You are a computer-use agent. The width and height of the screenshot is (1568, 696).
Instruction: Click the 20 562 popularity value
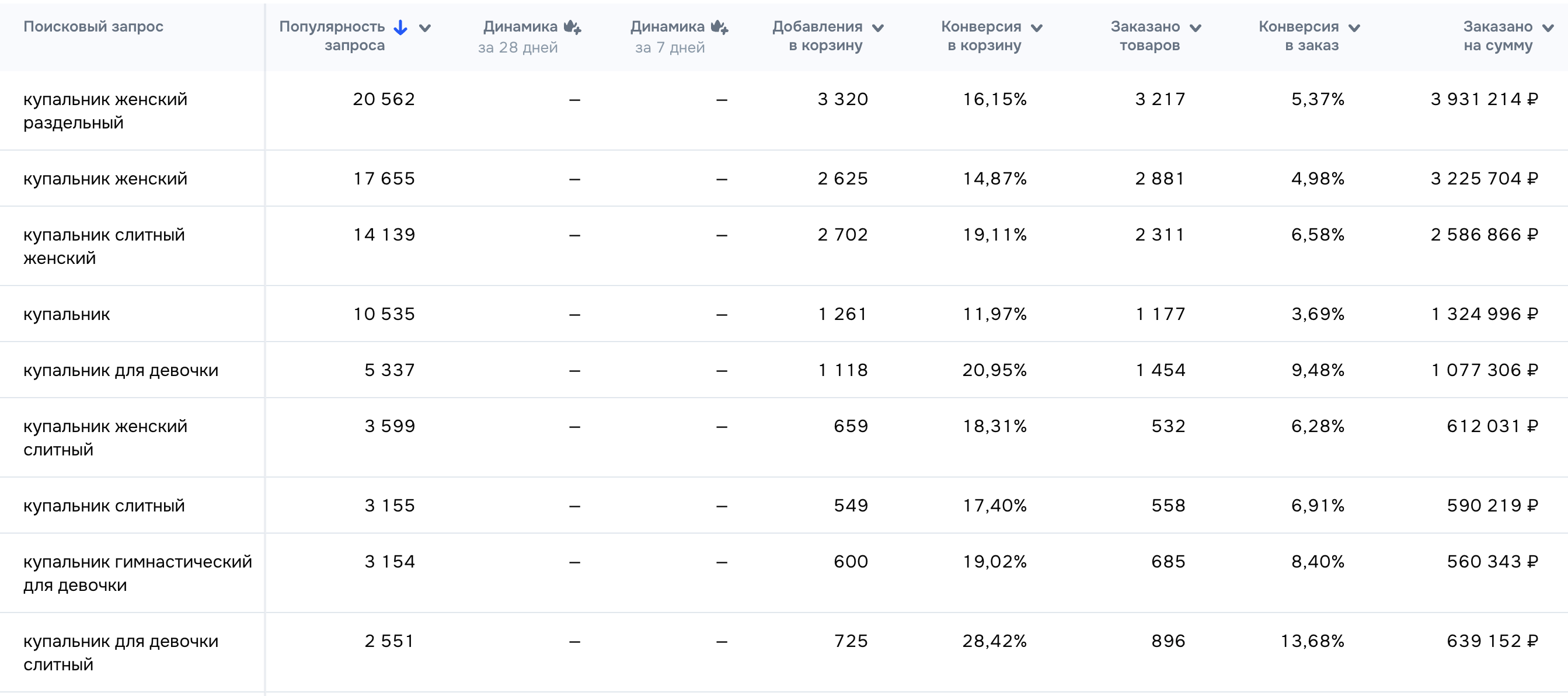click(x=384, y=99)
